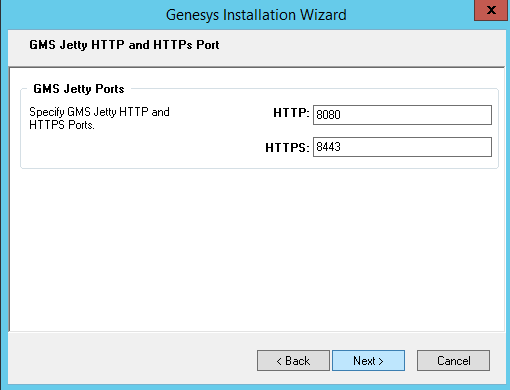Click the 'GMS Jetty HTTP and HTTPs Port' heading
Viewport: 510px width, 390px height.
pos(124,45)
